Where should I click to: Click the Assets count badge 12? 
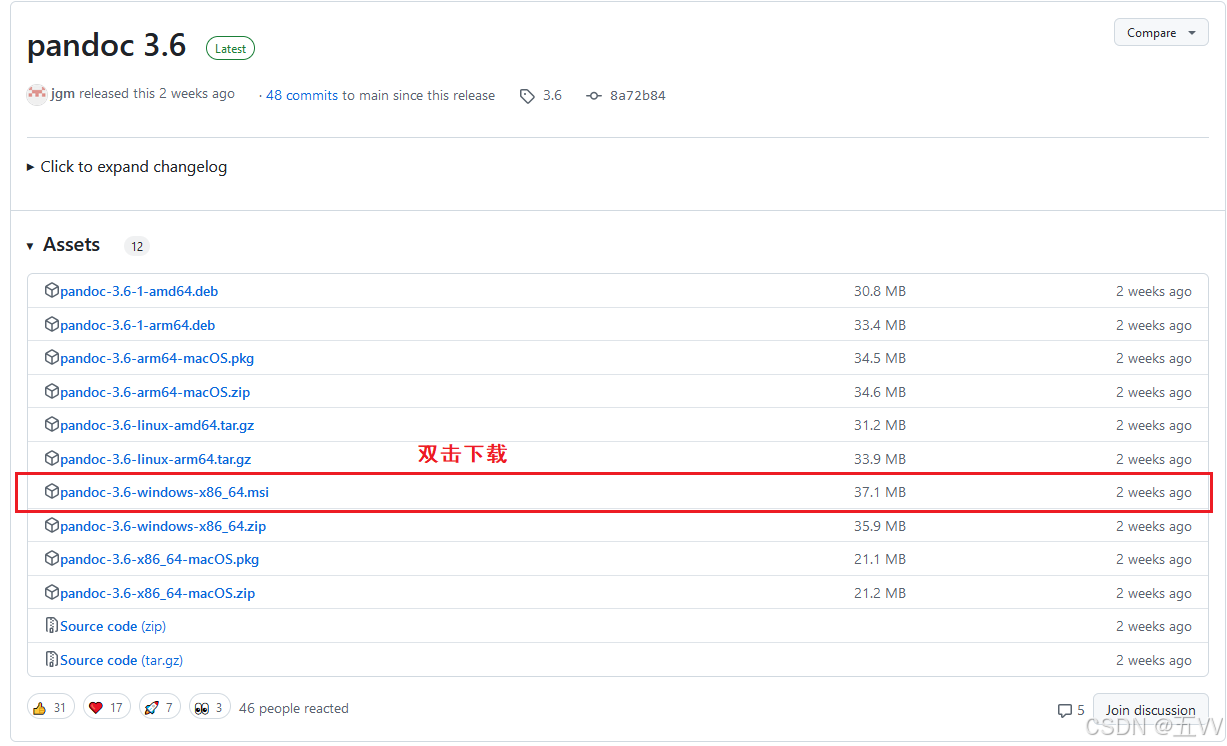coord(137,246)
